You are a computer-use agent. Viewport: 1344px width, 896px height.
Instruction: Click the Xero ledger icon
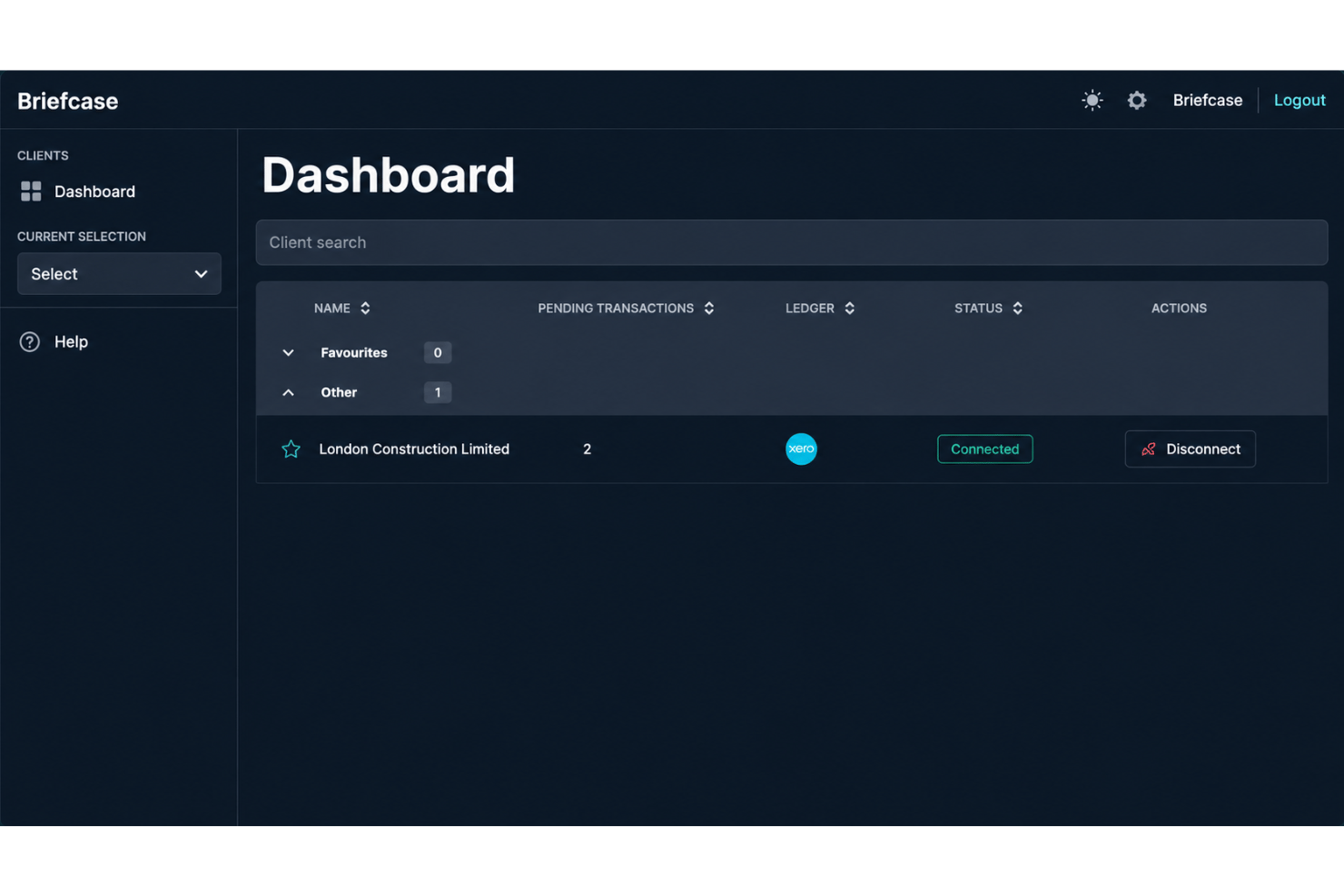click(801, 448)
